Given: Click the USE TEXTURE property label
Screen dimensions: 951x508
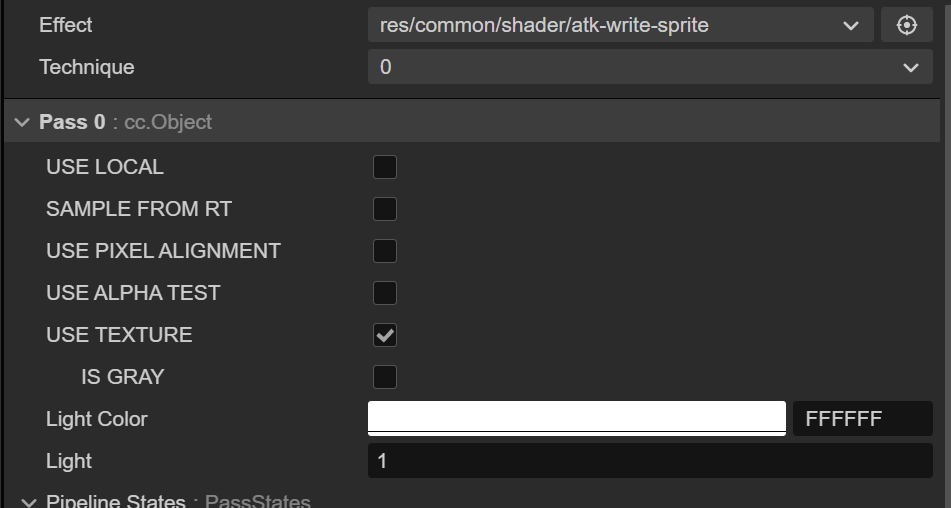Looking at the screenshot, I should tap(119, 335).
